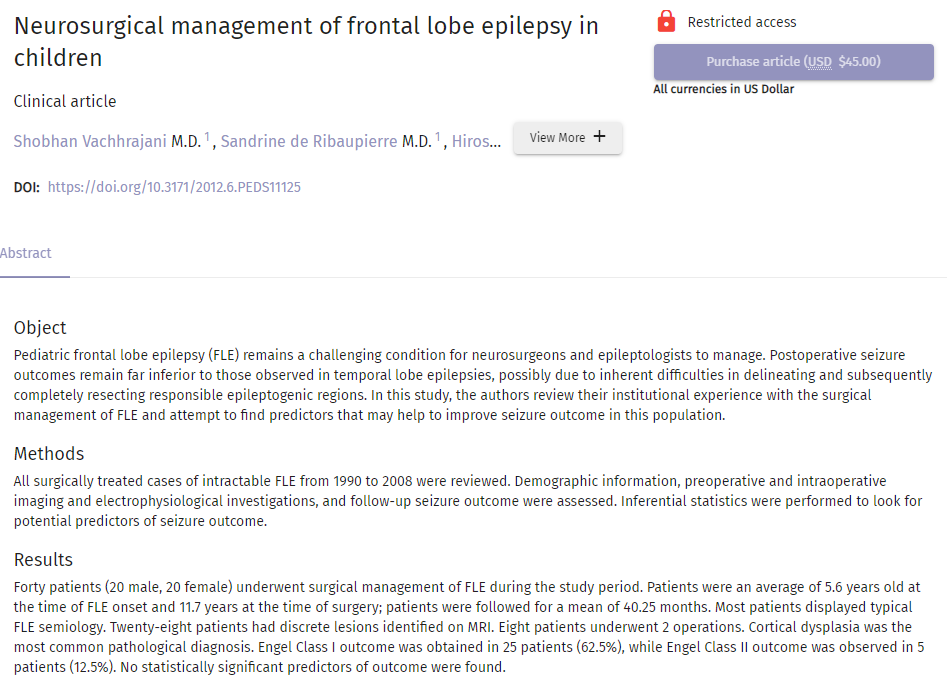Open the DOI link 10.3171/2012.6.PEDS11125
This screenshot has width=947, height=688.
[x=174, y=187]
